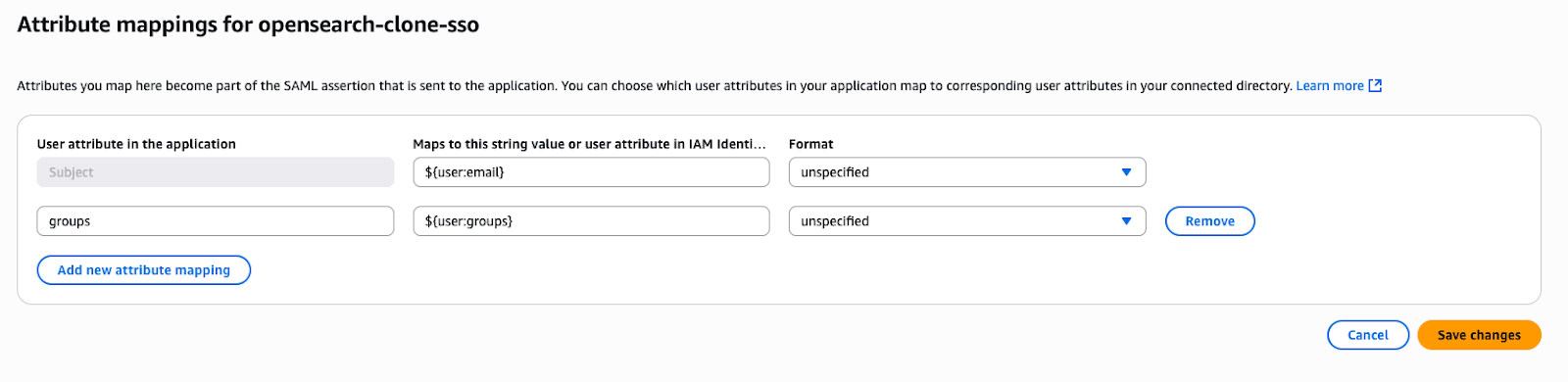Click the Format column label
Viewport: 1568px width, 382px height.
click(811, 144)
